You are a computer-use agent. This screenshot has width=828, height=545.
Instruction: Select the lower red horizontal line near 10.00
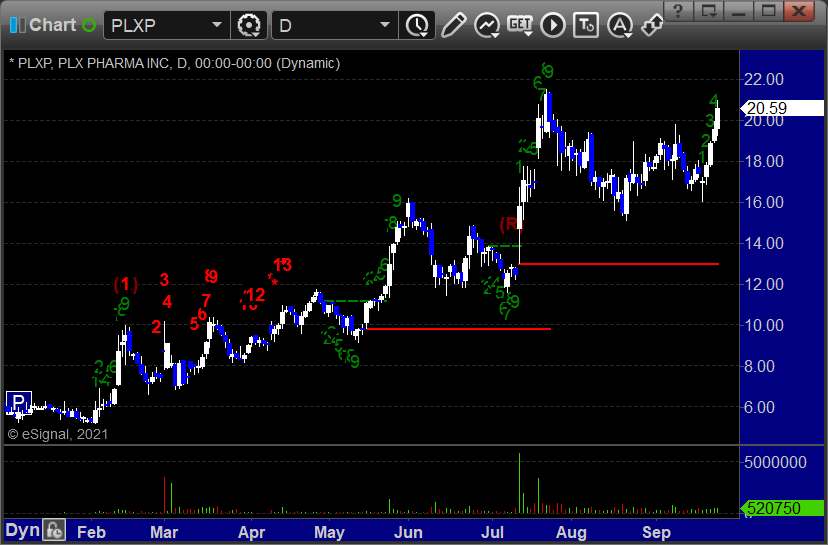pyautogui.click(x=458, y=329)
